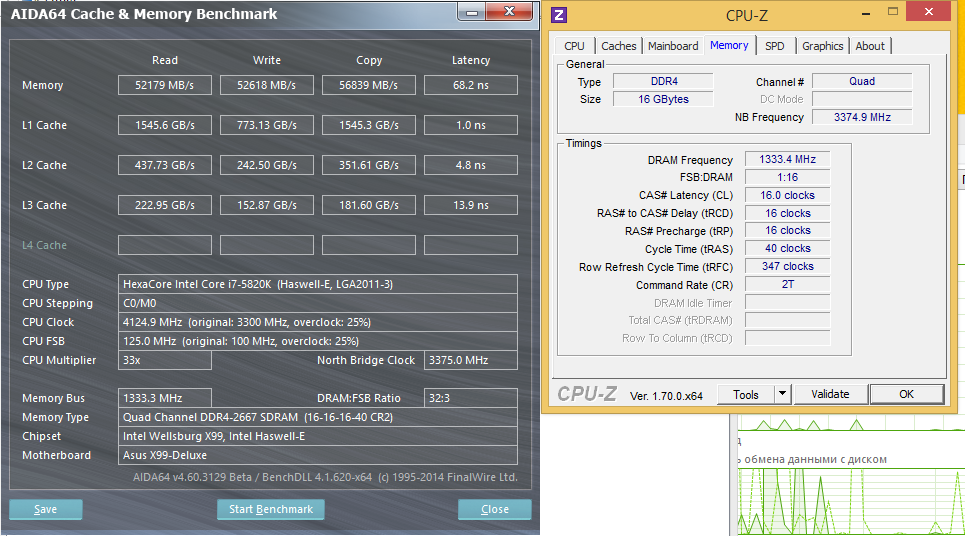Click NB Frequency value 3374.9 MHz
Image resolution: width=965 pixels, height=536 pixels.
click(862, 117)
